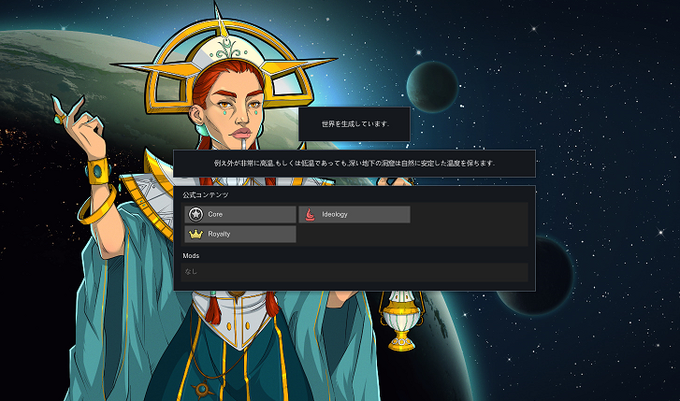This screenshot has height=401, width=680.
Task: Click the loading tip about underground caves
Action: 354,163
